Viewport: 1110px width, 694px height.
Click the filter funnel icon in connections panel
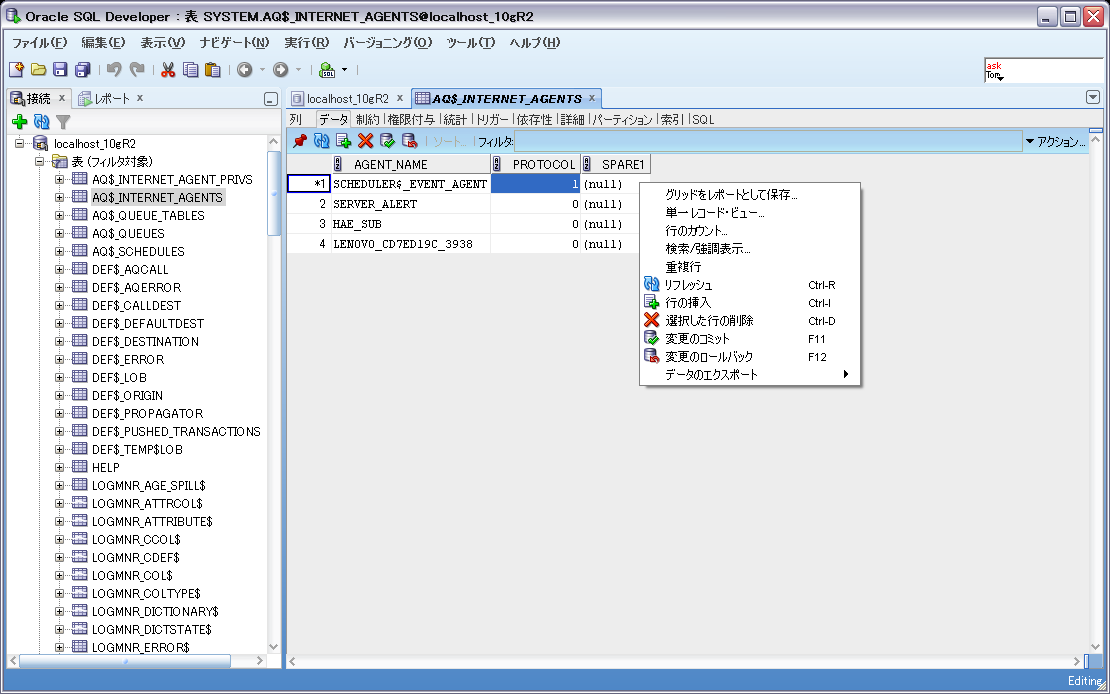pyautogui.click(x=63, y=122)
